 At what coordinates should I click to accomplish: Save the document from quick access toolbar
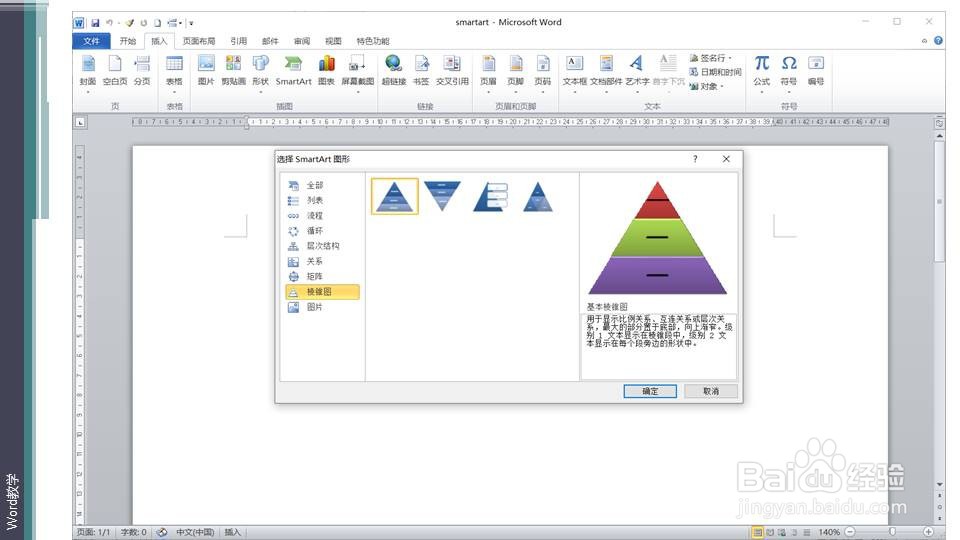tap(95, 23)
